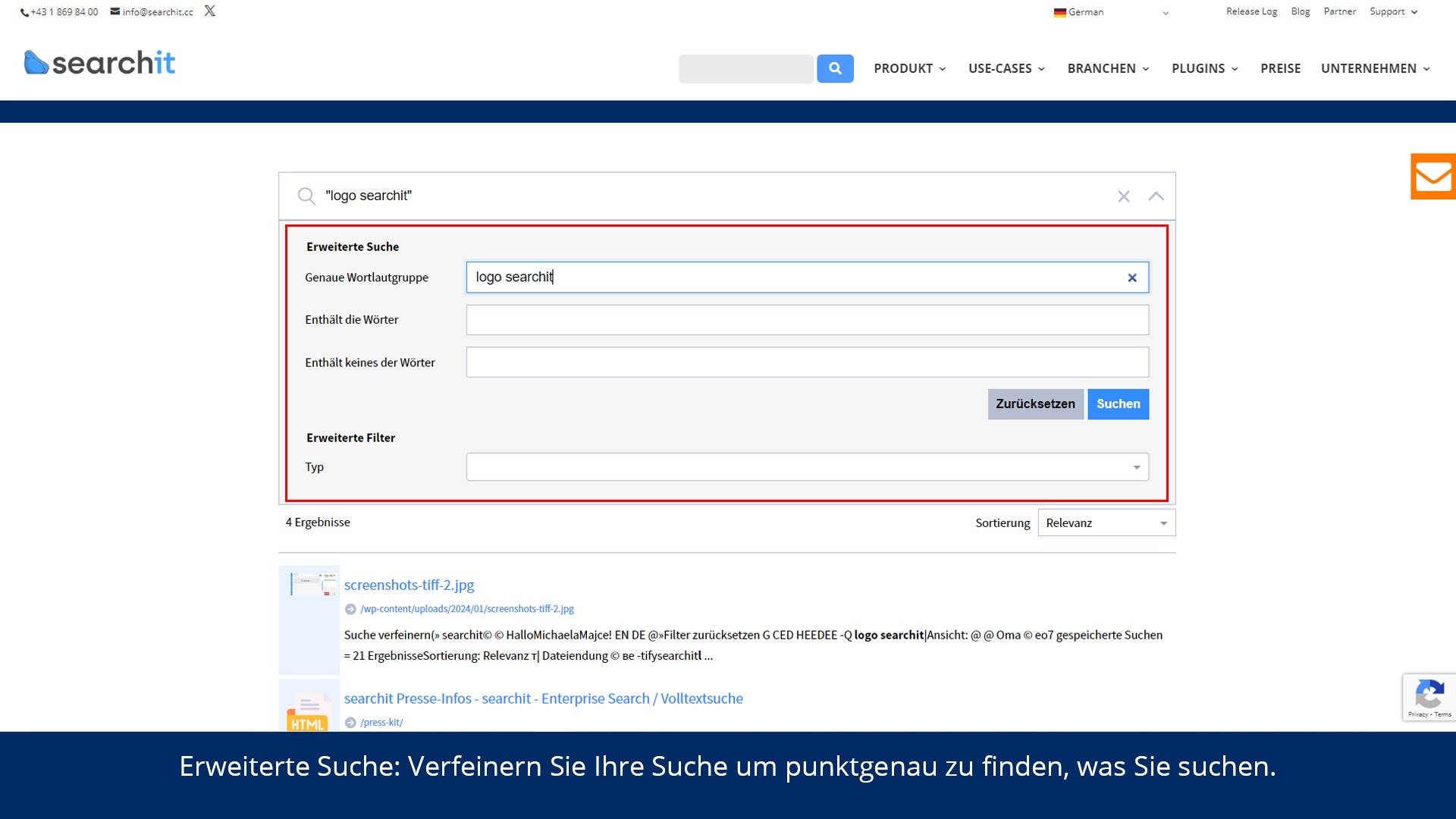Click the header search input field
Image resolution: width=1456 pixels, height=819 pixels.
746,68
